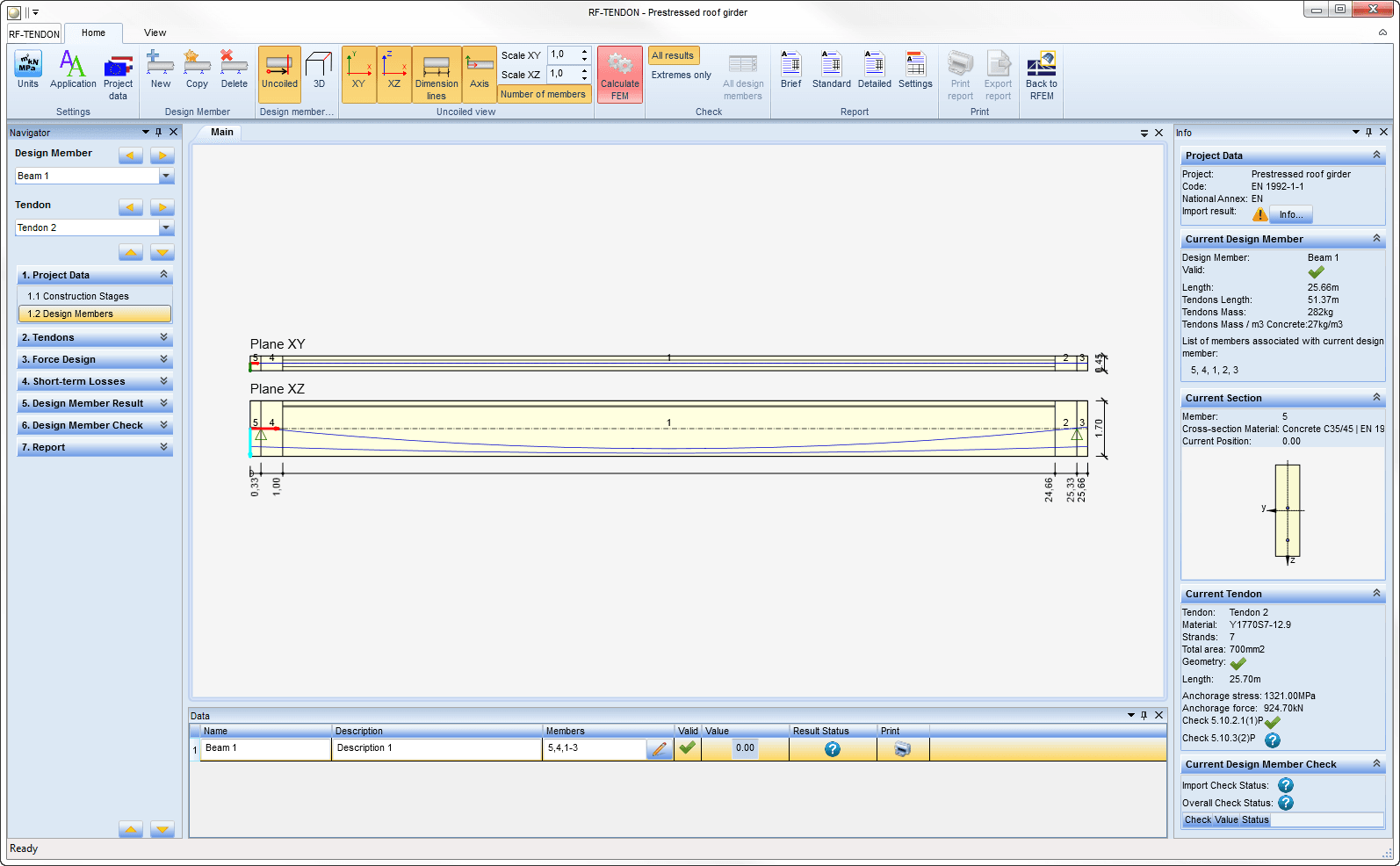1400x866 pixels.
Task: Open the Detailed report
Action: [x=874, y=69]
